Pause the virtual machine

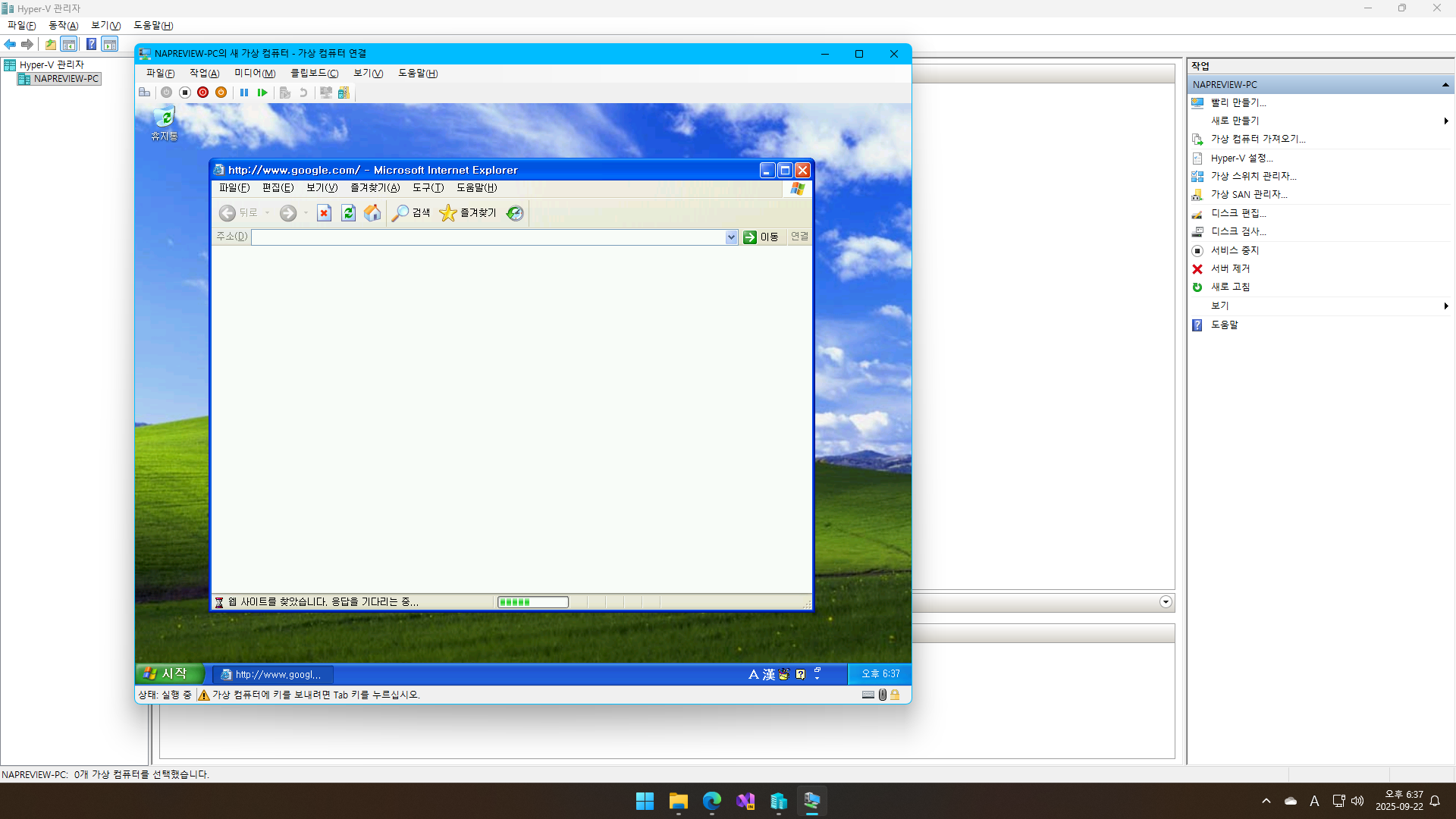pyautogui.click(x=244, y=93)
